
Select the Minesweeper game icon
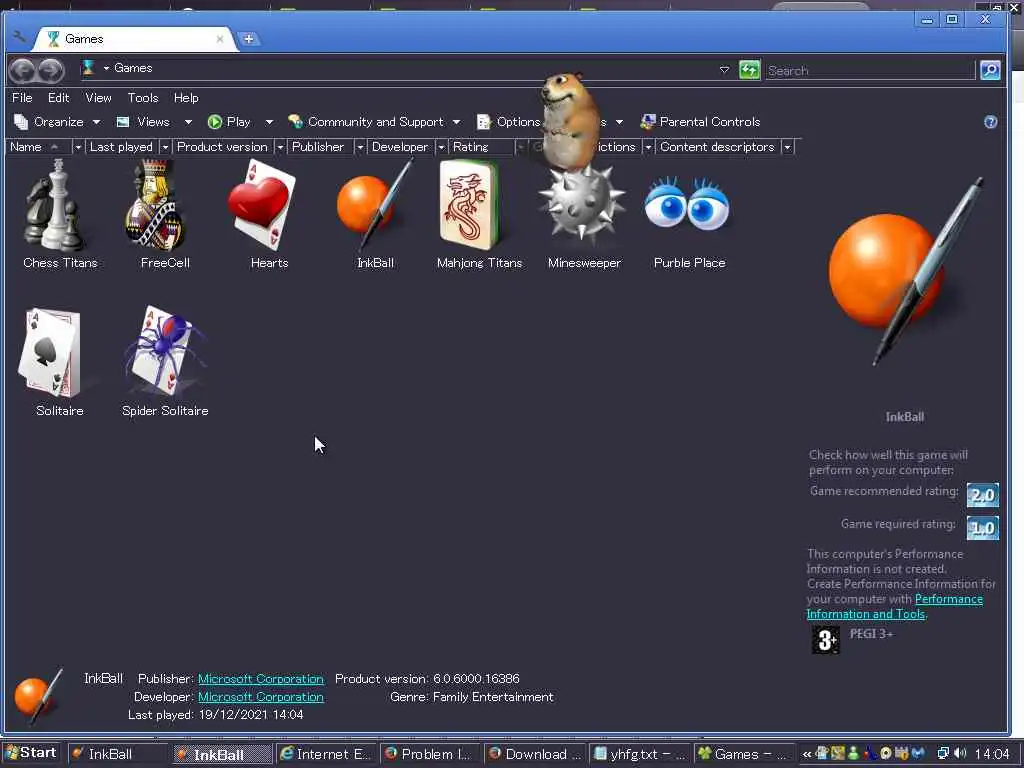click(582, 206)
